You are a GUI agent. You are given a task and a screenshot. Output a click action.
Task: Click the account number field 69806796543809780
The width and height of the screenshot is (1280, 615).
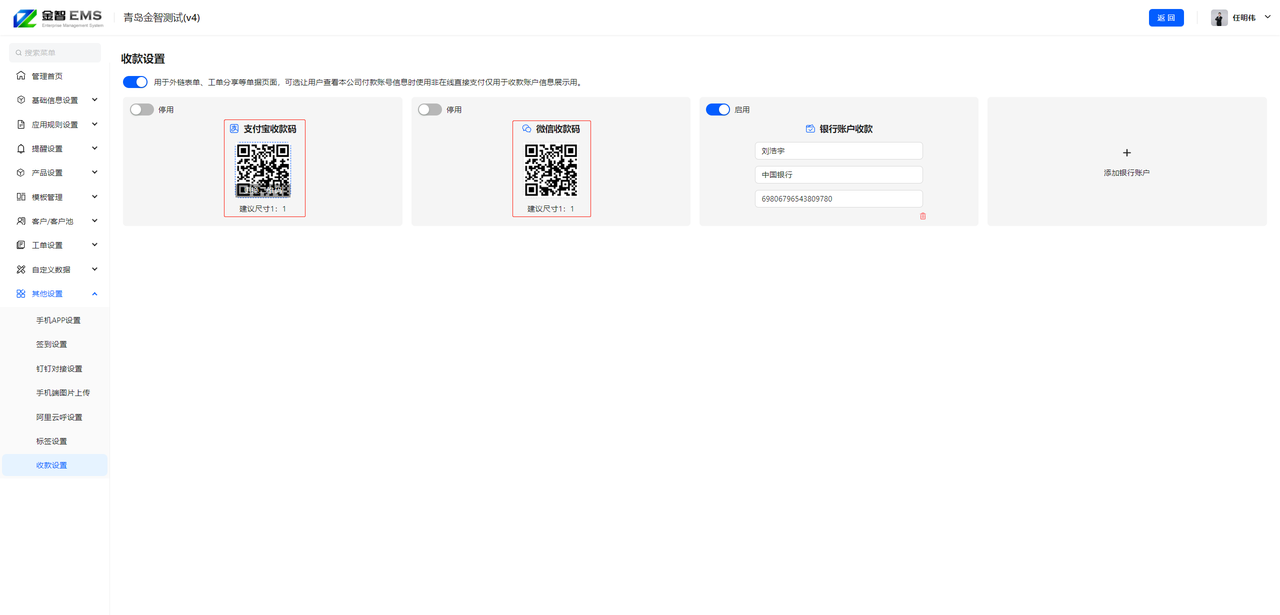coord(839,199)
